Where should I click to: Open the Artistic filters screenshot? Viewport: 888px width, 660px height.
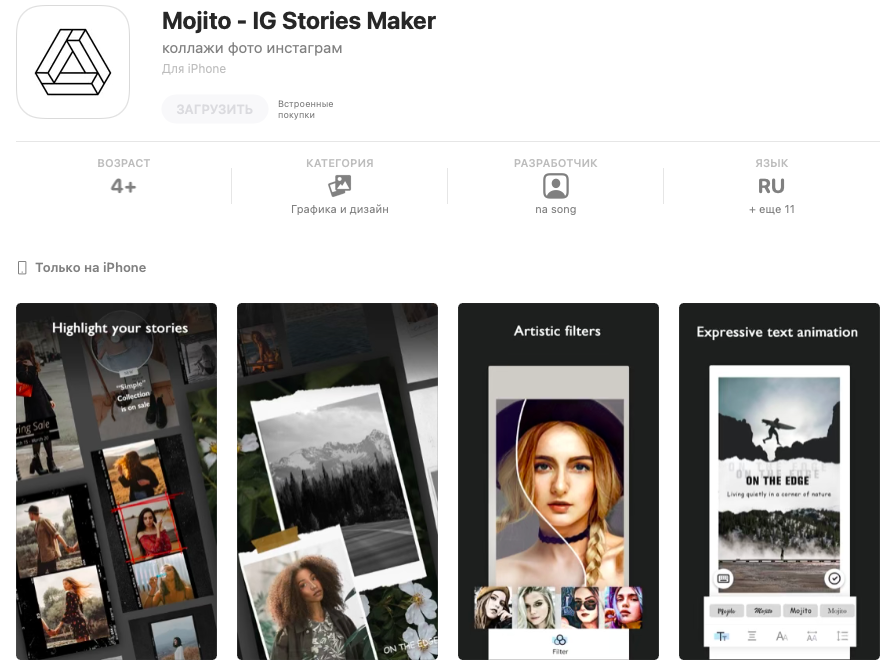coord(558,481)
